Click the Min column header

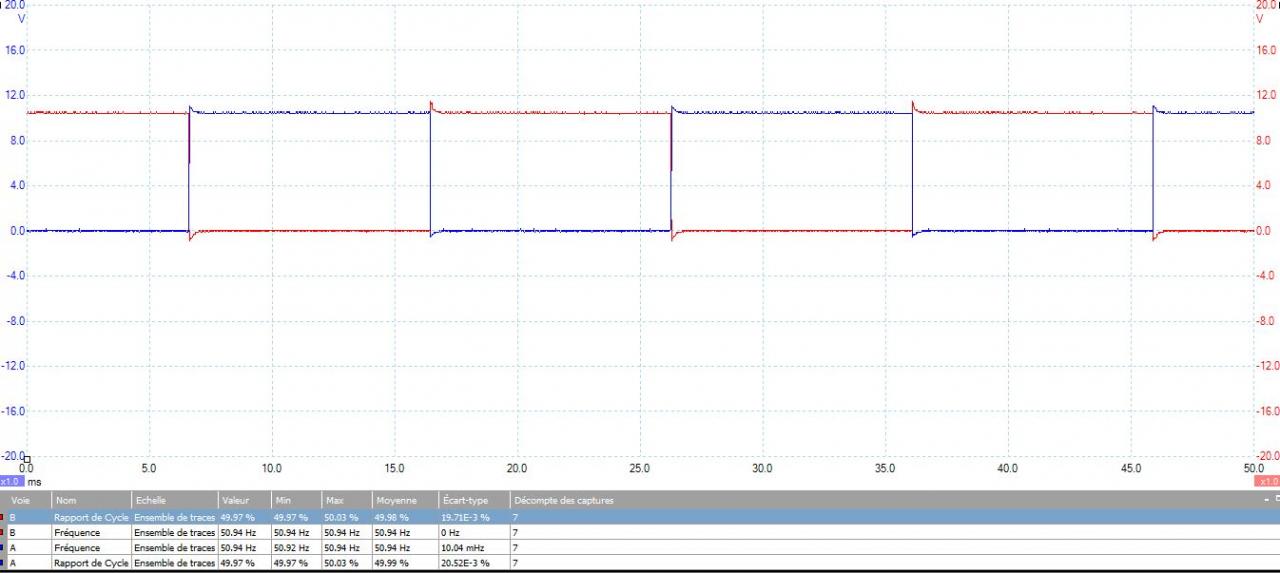(x=296, y=500)
